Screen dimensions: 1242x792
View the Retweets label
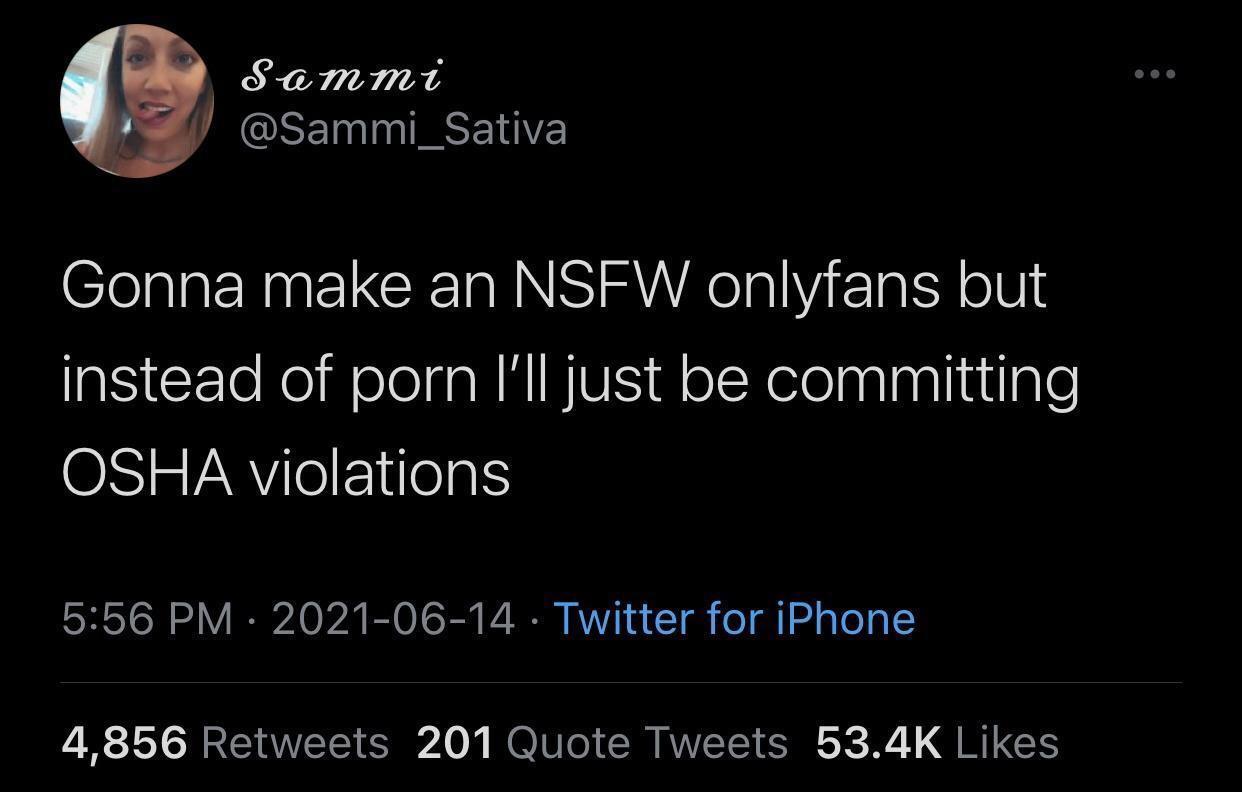coord(295,743)
